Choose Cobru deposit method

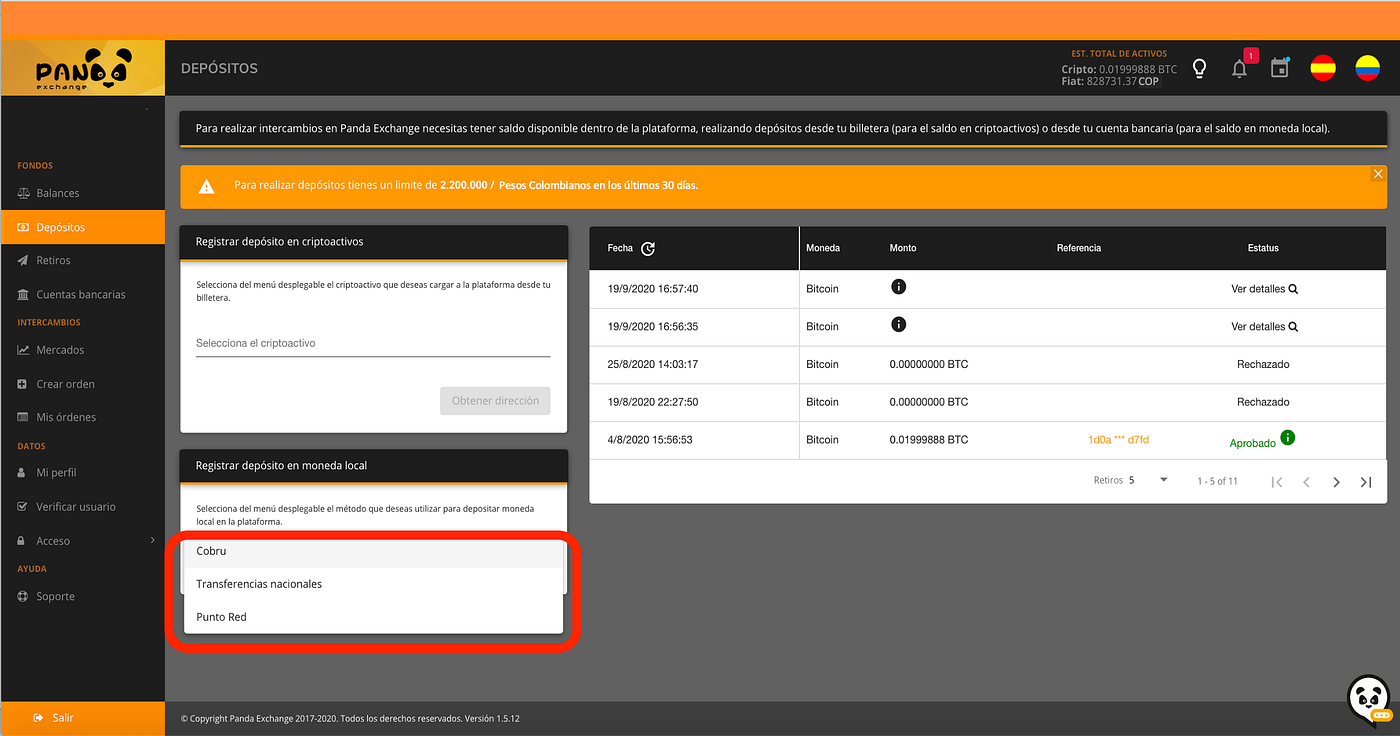[373, 551]
